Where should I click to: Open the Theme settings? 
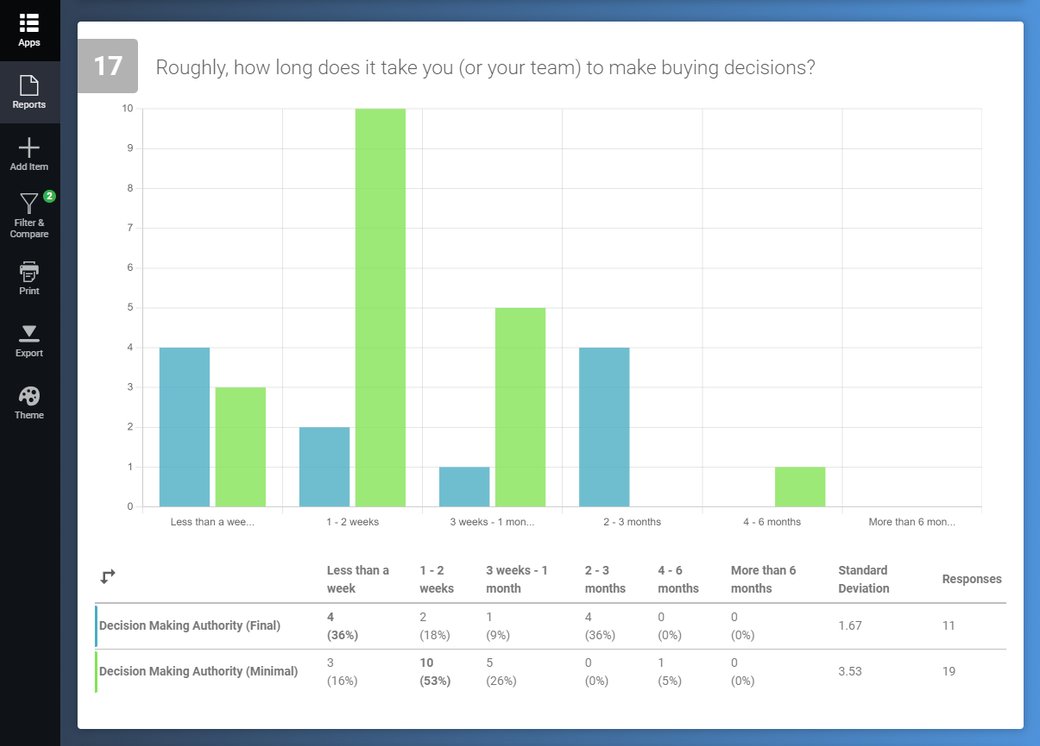tap(29, 398)
